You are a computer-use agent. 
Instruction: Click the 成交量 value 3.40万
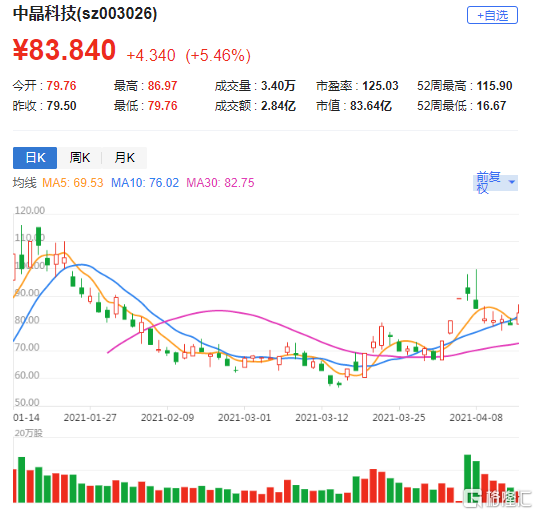278,86
